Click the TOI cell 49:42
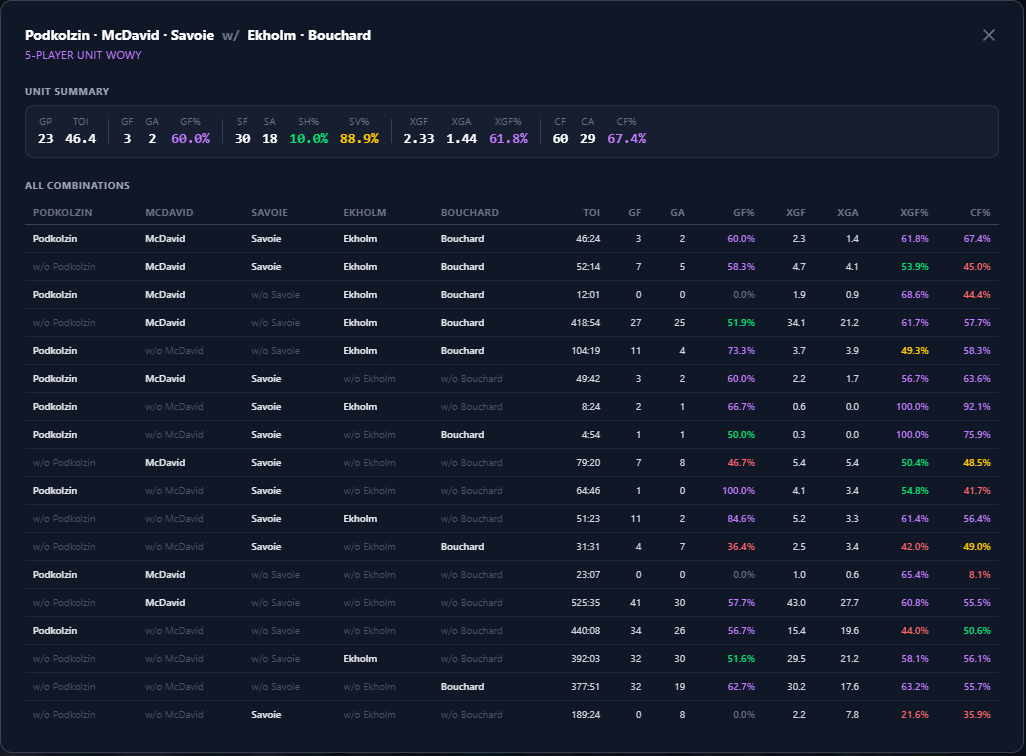1026x756 pixels. pos(588,379)
